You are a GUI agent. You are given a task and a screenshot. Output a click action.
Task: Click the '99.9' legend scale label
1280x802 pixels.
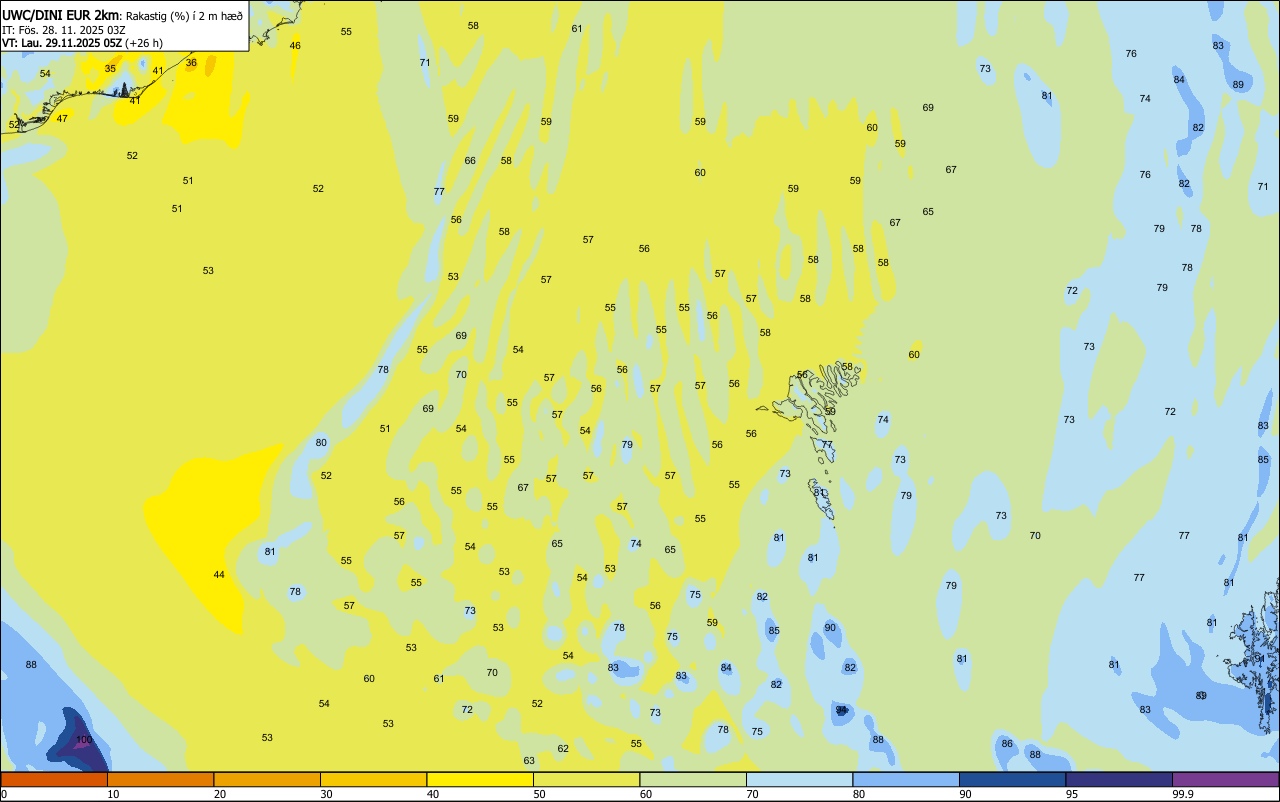(1183, 794)
